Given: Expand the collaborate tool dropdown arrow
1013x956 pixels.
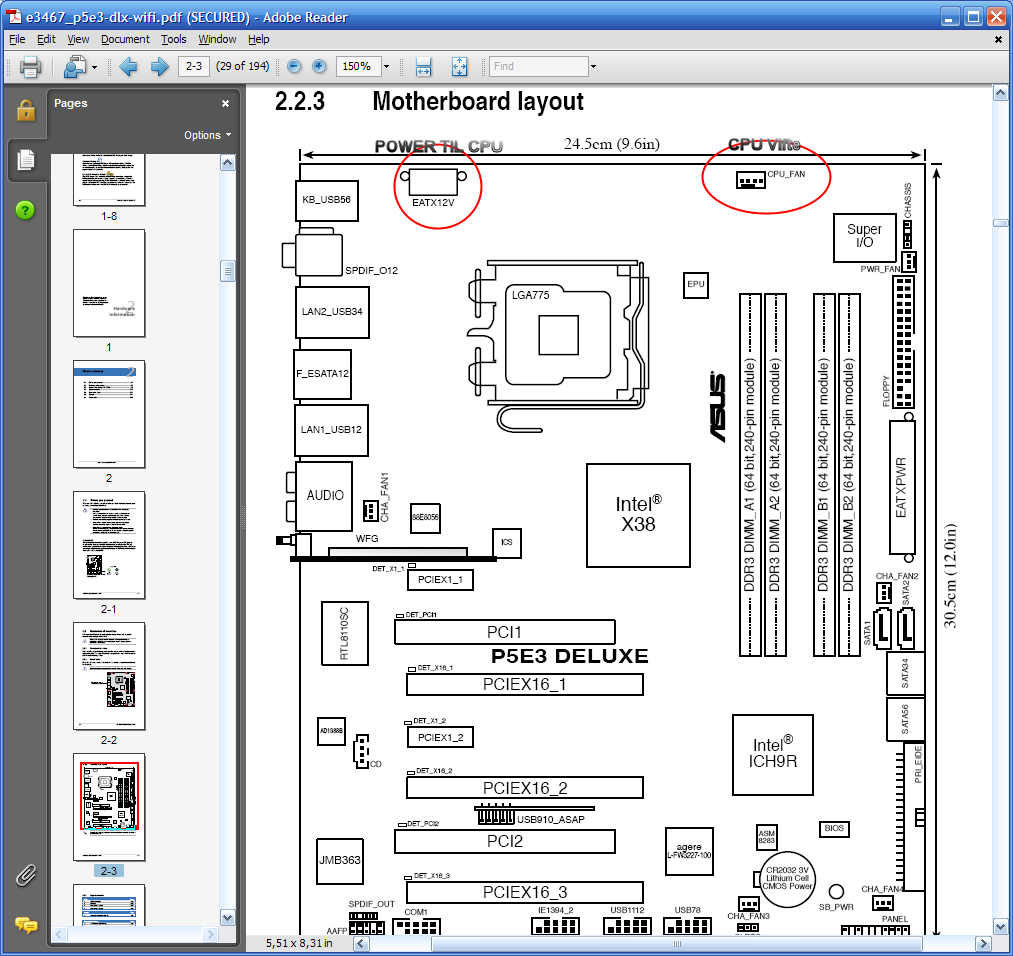Looking at the screenshot, I should (x=95, y=67).
